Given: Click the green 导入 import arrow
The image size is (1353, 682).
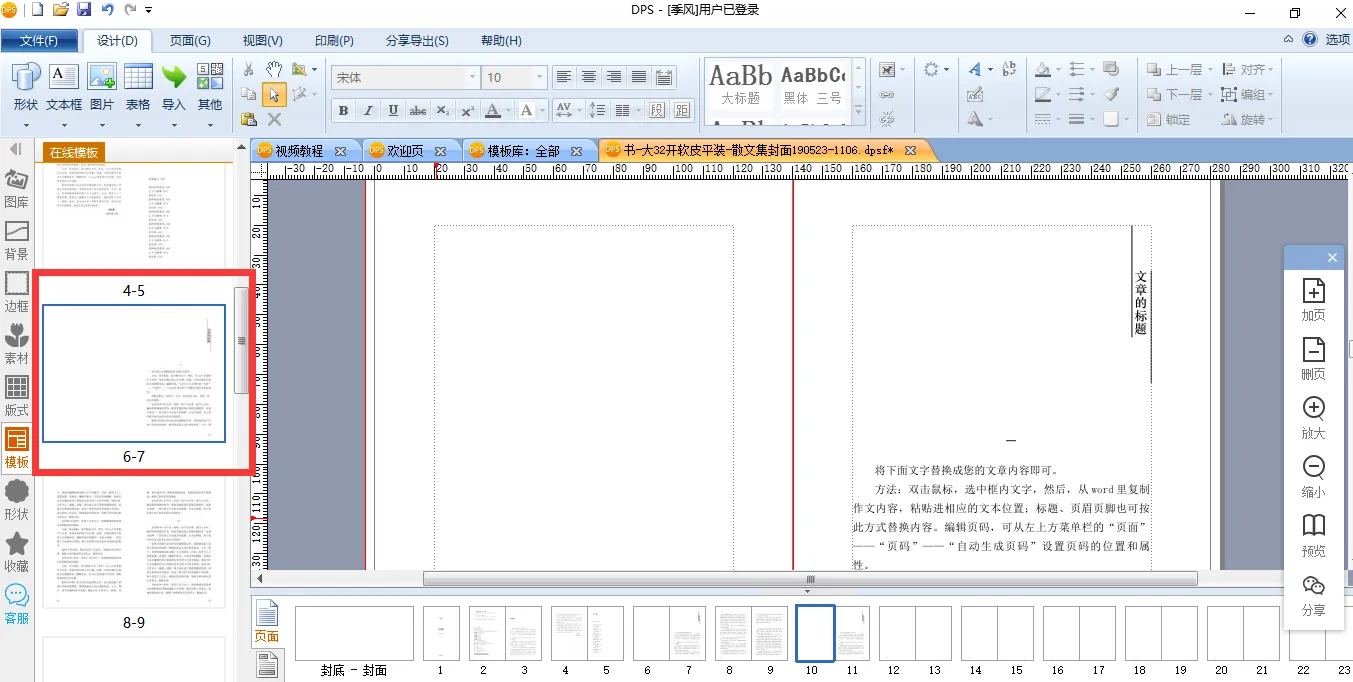Looking at the screenshot, I should (x=174, y=78).
